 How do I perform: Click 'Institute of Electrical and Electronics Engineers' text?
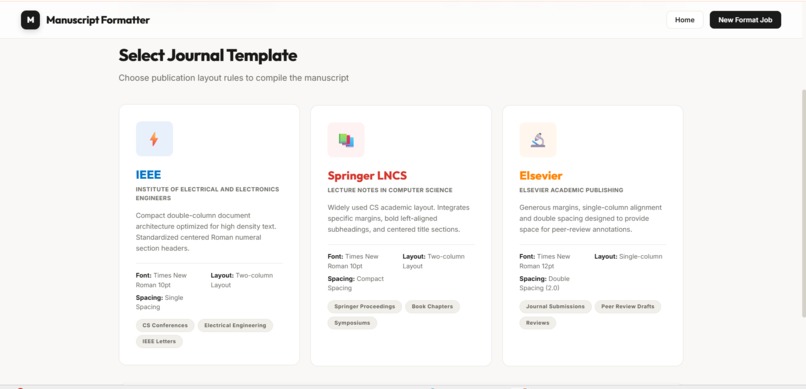(x=208, y=194)
